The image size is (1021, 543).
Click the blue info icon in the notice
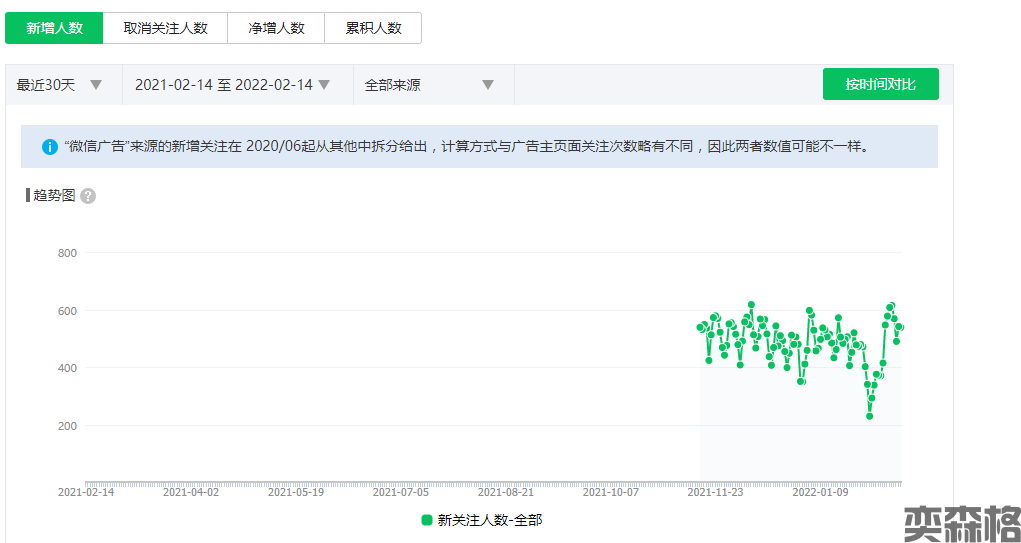point(50,147)
